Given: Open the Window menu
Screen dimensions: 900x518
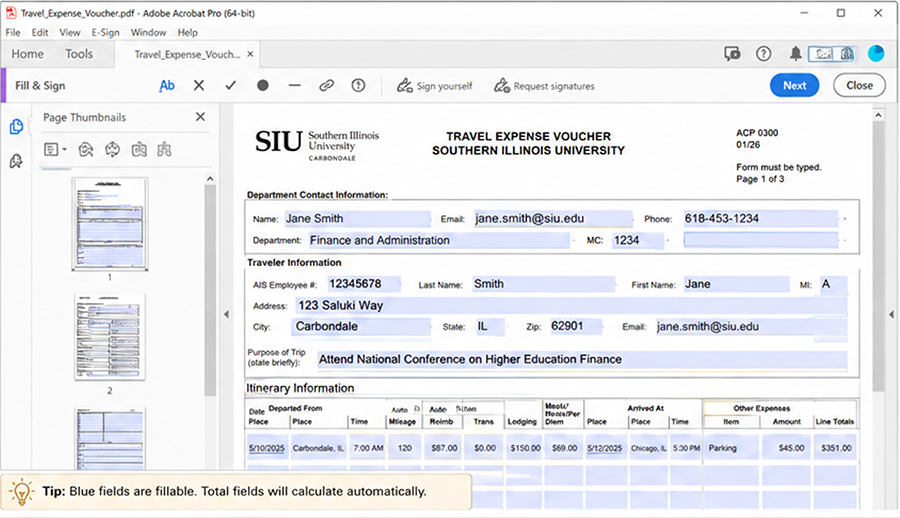Looking at the screenshot, I should [148, 32].
